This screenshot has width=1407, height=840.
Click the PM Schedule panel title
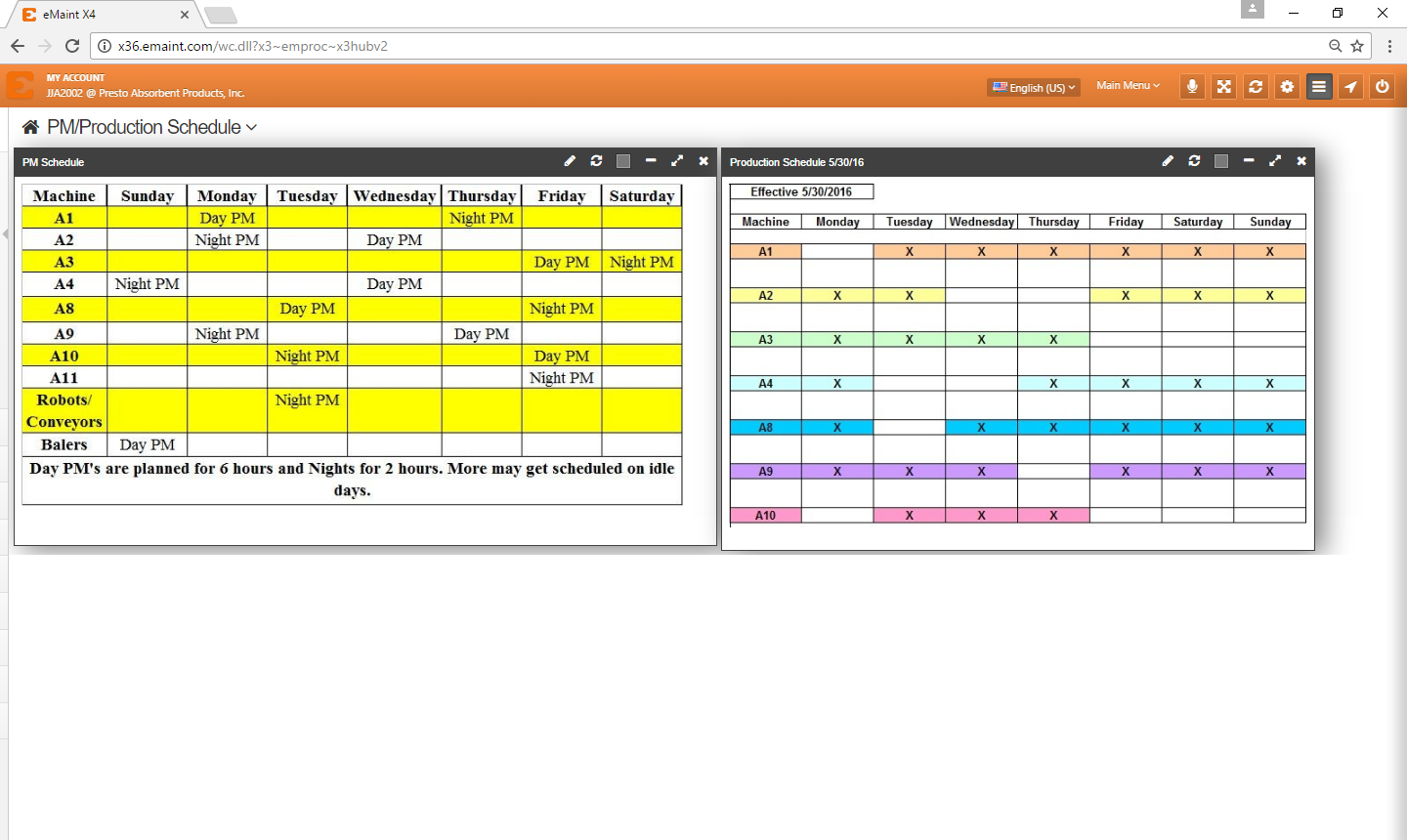point(54,162)
